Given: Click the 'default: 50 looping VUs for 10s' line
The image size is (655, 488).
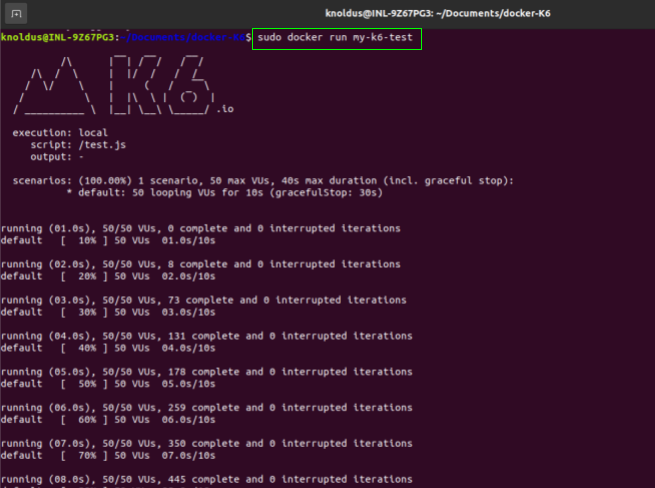Looking at the screenshot, I should pyautogui.click(x=224, y=193).
